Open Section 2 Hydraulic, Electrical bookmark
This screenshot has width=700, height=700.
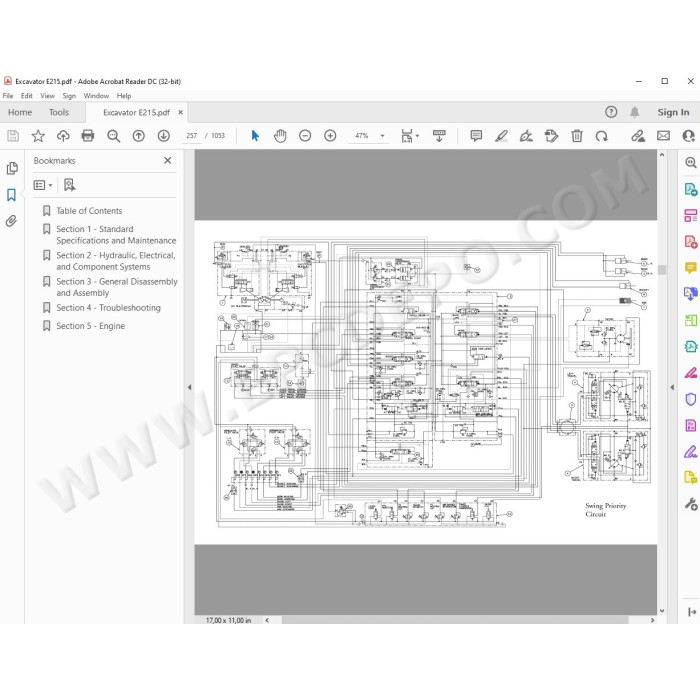click(x=116, y=261)
